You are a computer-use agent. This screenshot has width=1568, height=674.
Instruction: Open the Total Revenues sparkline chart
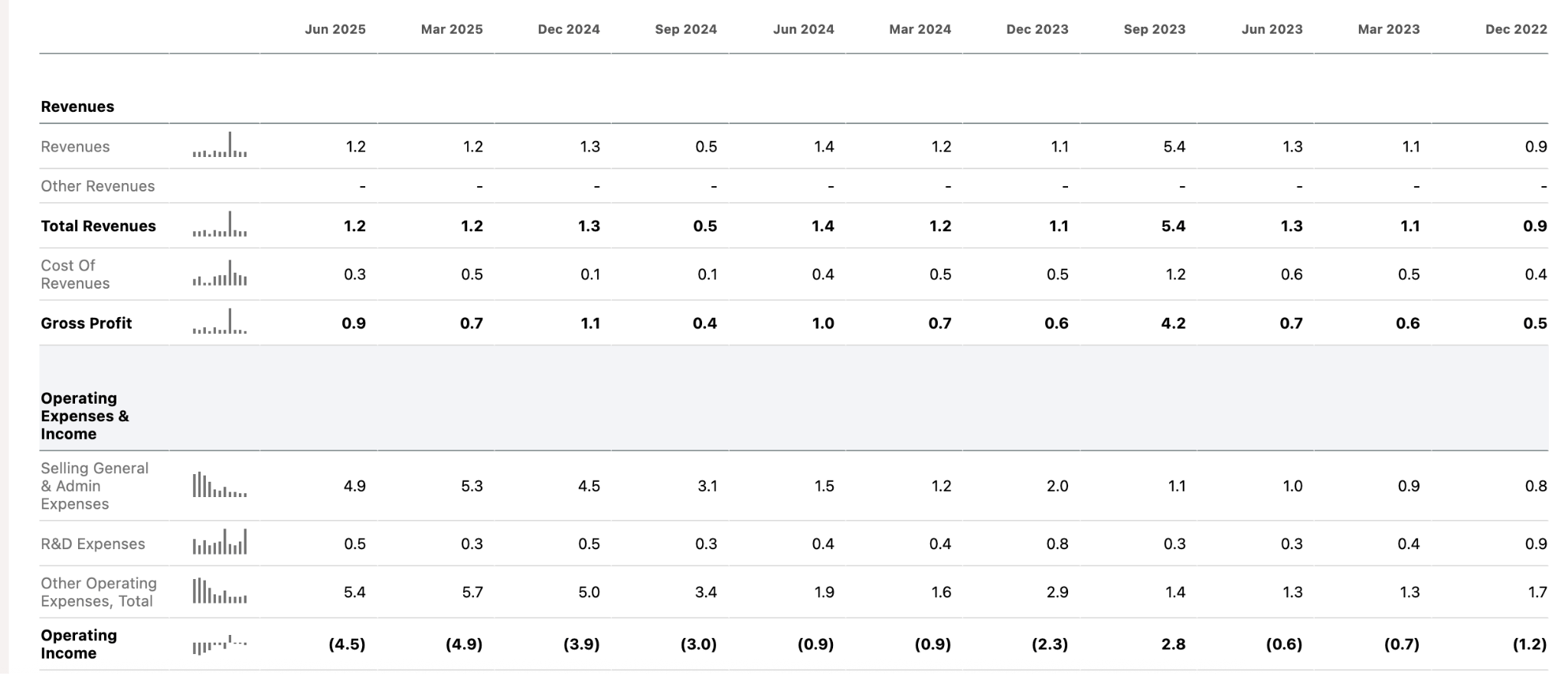click(x=220, y=225)
